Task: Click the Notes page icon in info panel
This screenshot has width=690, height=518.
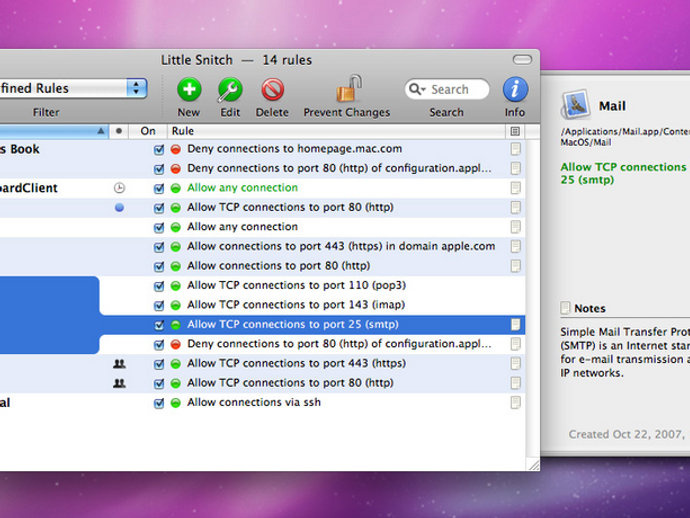Action: tap(565, 308)
